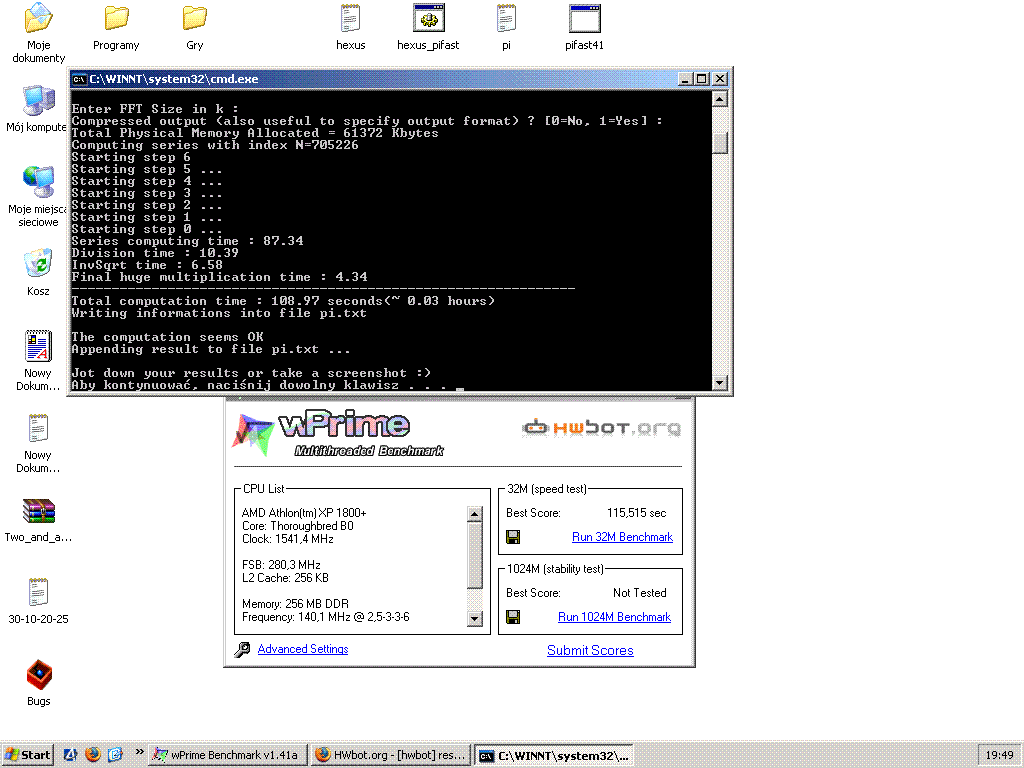This screenshot has height=768, width=1024.
Task: Click 'AMD Athlon(tm) XP 1800+' in CPU List
Action: click(304, 513)
